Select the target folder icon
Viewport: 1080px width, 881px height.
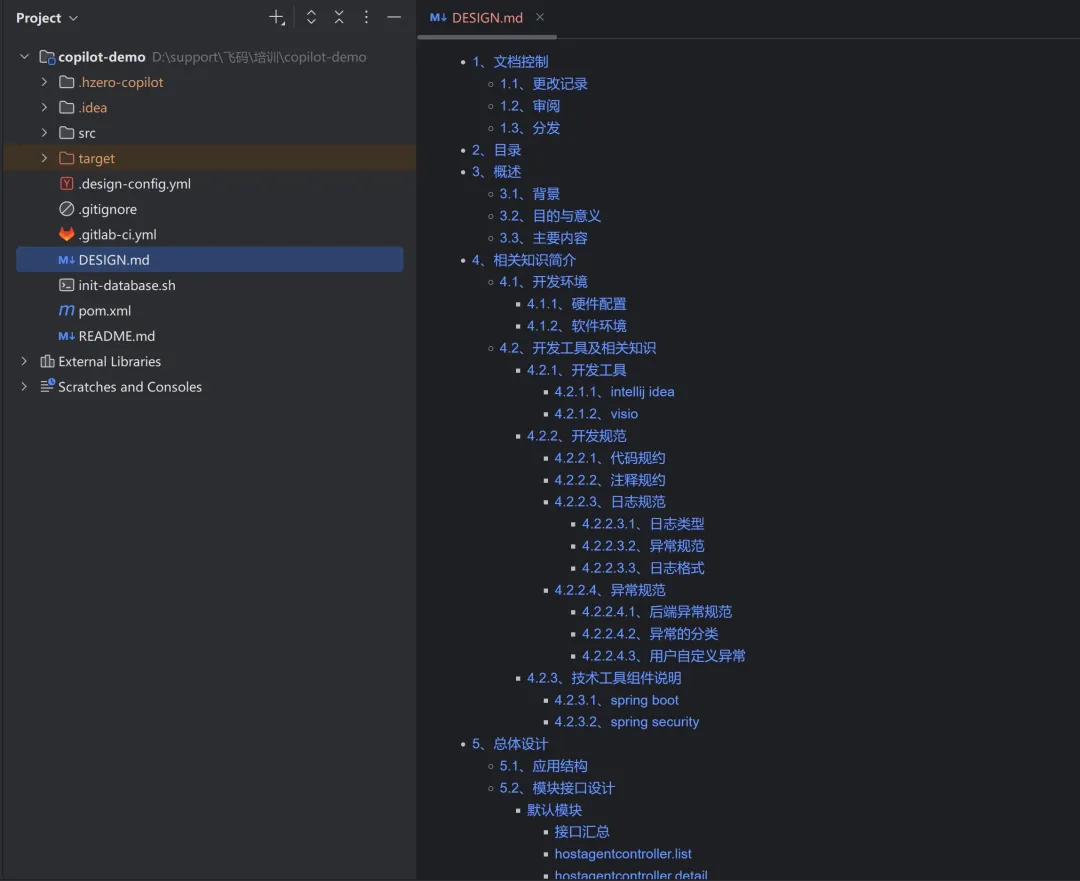point(67,158)
